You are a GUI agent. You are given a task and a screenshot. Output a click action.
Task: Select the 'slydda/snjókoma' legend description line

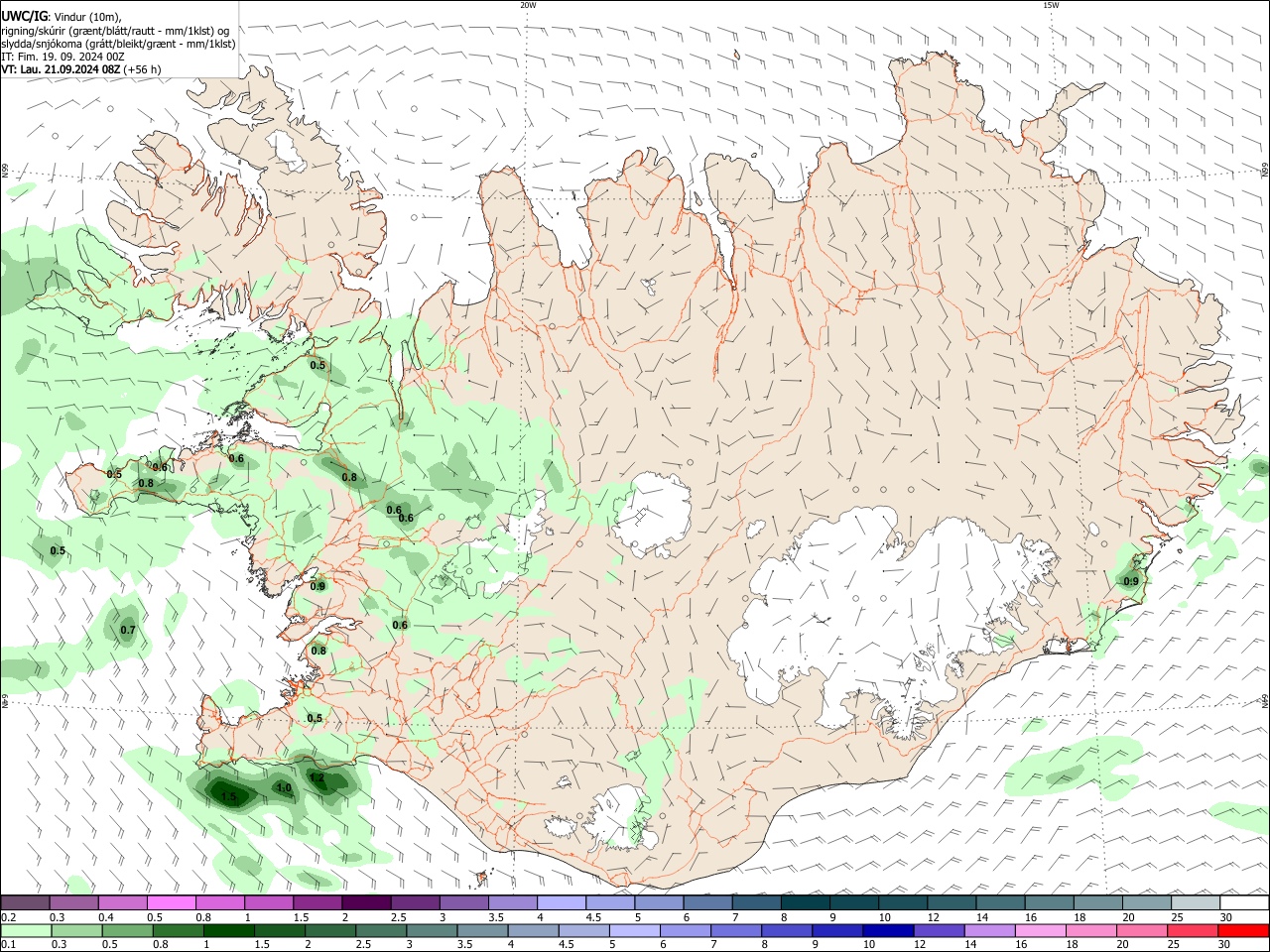tap(118, 44)
